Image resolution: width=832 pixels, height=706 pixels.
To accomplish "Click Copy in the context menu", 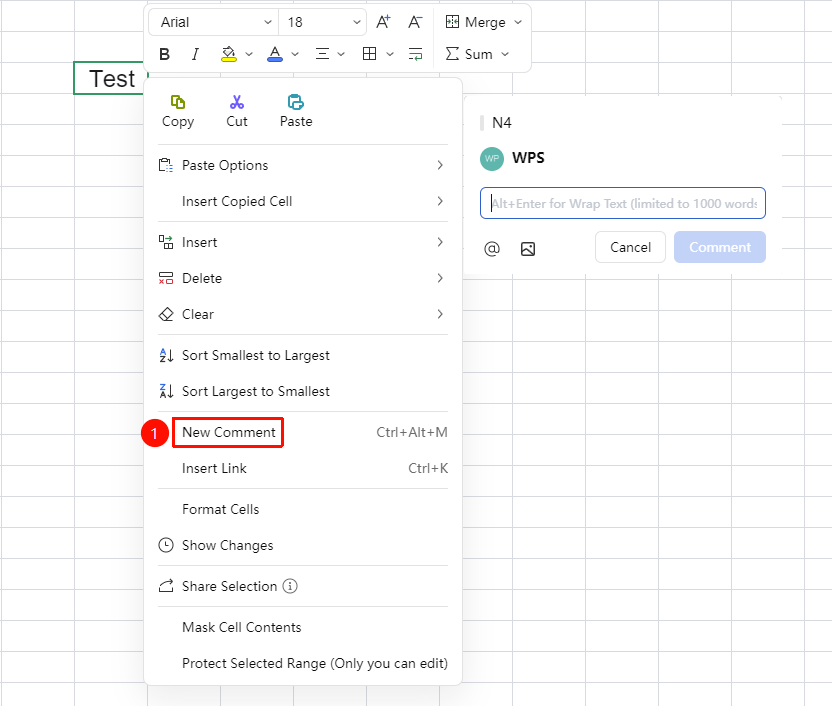I will click(x=178, y=111).
